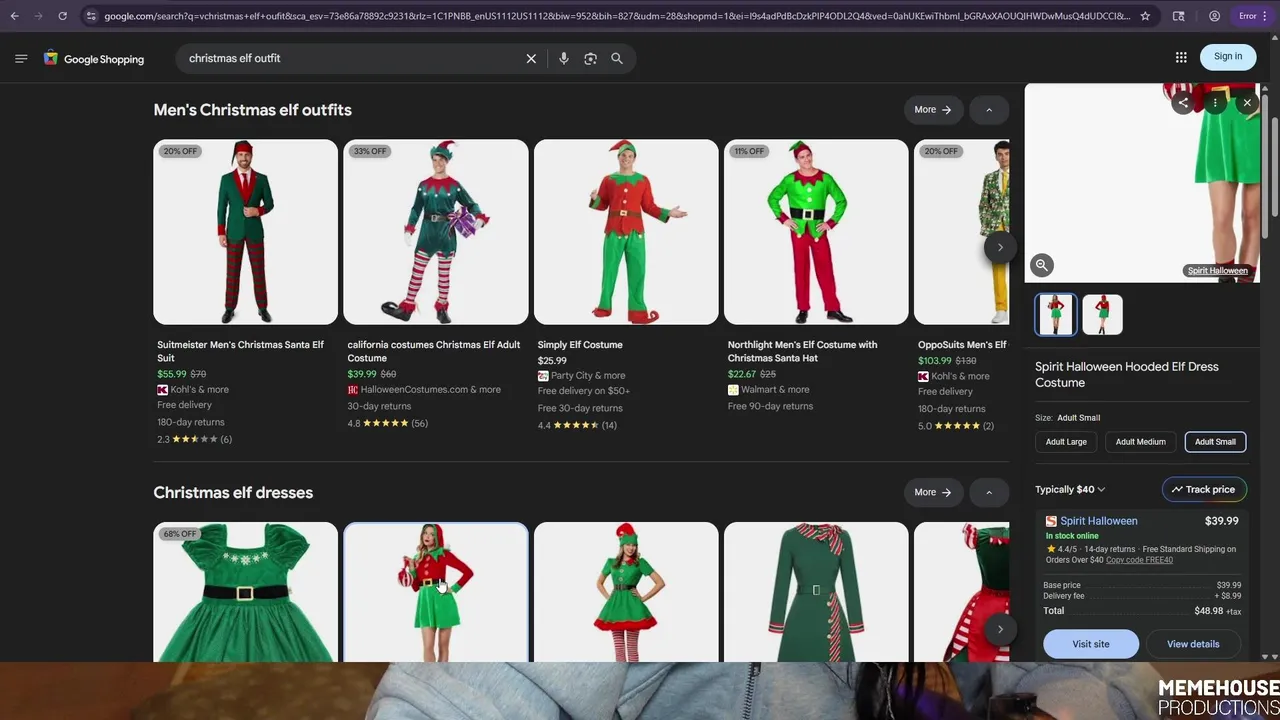View site information icon in address bar
1280x720 pixels.
[x=91, y=16]
